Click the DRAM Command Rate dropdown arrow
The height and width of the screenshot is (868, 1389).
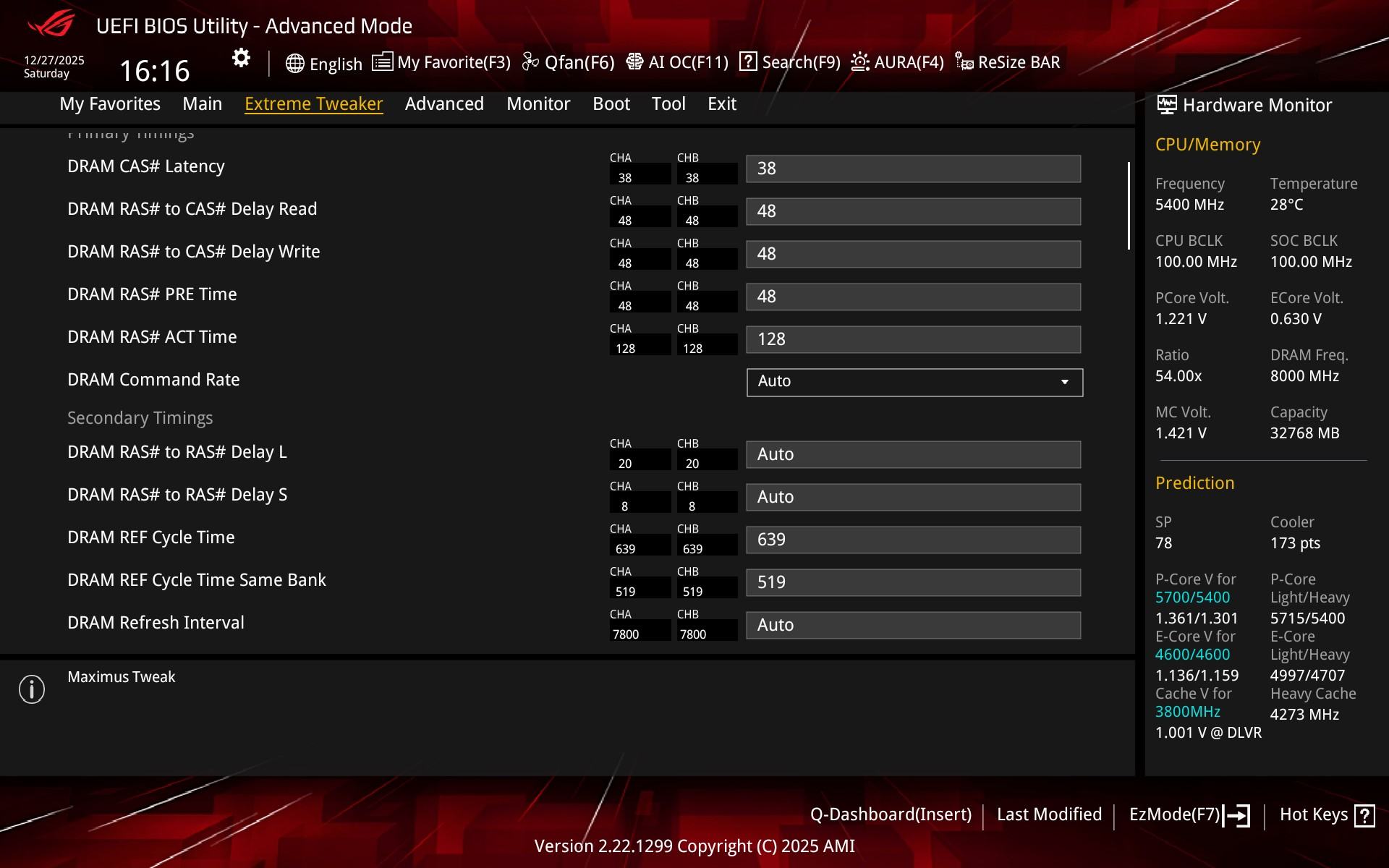tap(1064, 382)
